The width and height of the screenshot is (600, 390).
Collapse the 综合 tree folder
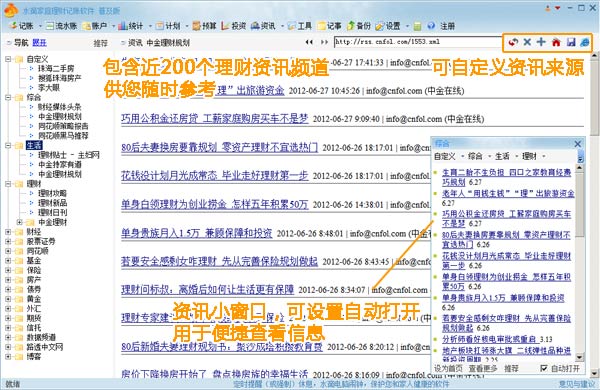(x=8, y=97)
